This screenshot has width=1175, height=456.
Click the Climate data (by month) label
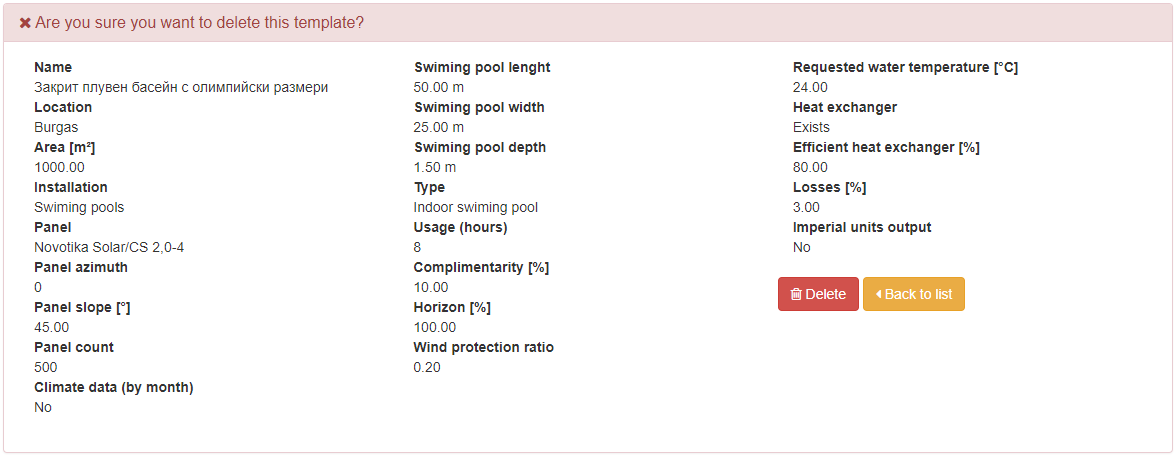(x=114, y=387)
